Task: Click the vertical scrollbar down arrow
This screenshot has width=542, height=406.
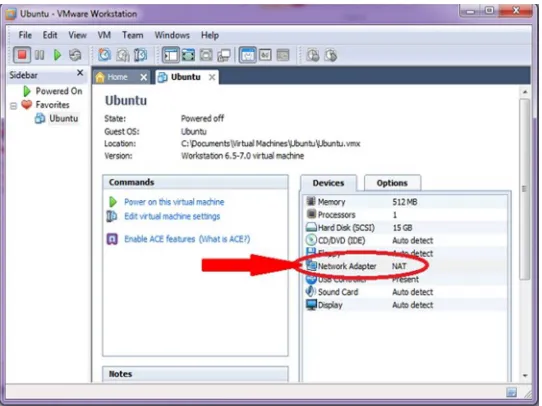Action: click(525, 375)
